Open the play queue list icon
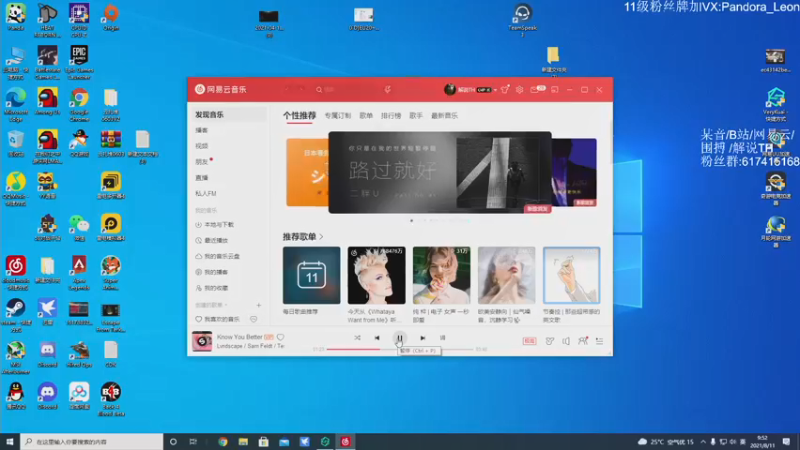 pos(599,341)
